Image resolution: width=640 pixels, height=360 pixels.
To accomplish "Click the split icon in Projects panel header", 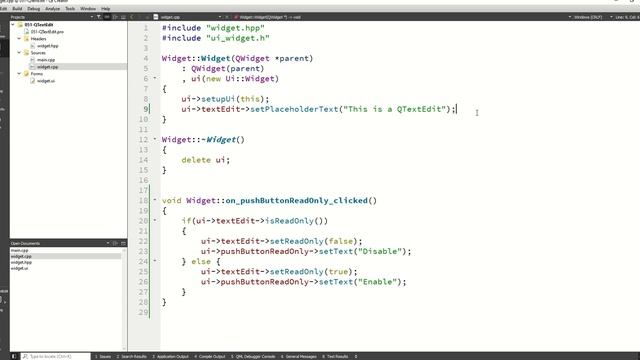I will [x=115, y=17].
